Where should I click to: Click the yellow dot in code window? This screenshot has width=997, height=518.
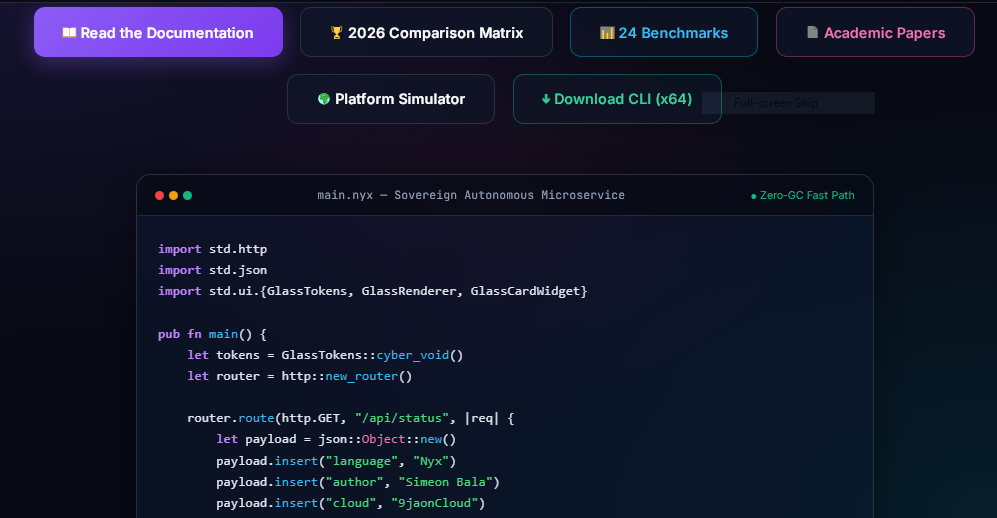point(174,195)
